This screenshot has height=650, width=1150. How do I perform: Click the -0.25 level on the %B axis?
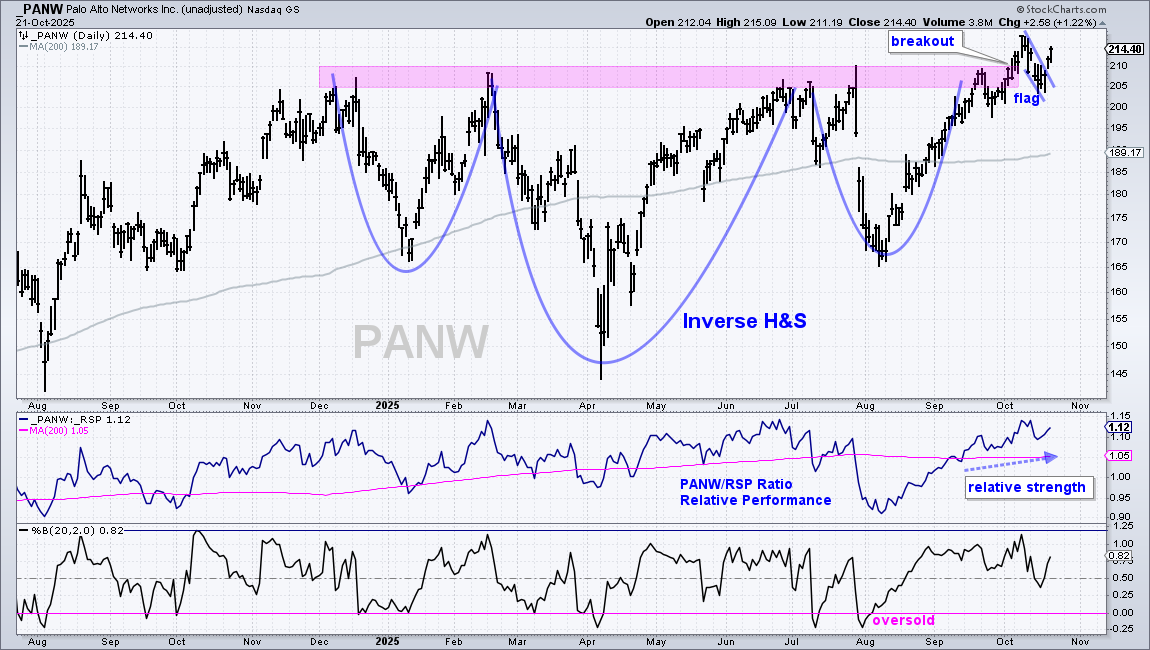(x=1122, y=629)
